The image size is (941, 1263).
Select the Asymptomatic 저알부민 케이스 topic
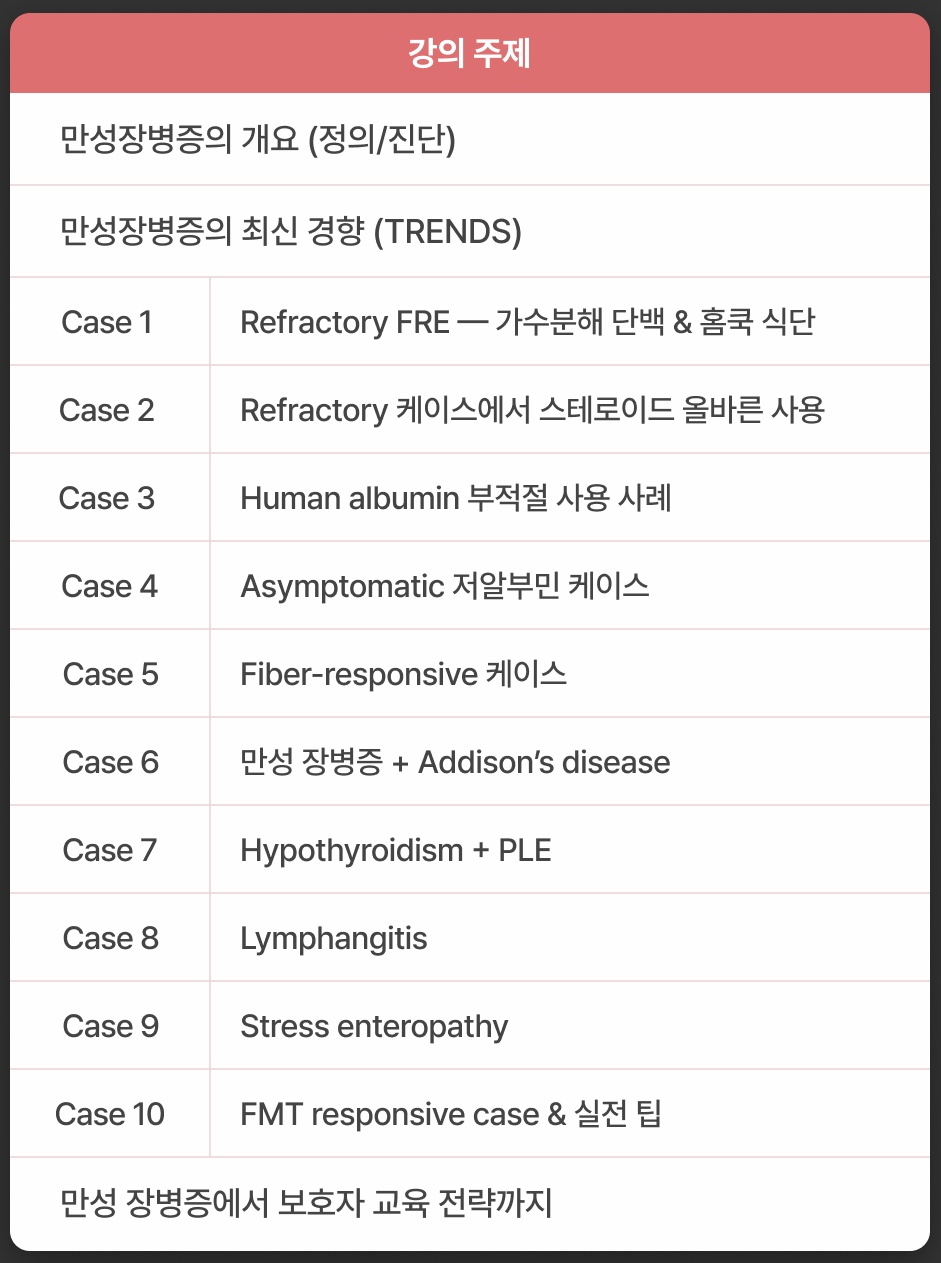click(x=445, y=586)
